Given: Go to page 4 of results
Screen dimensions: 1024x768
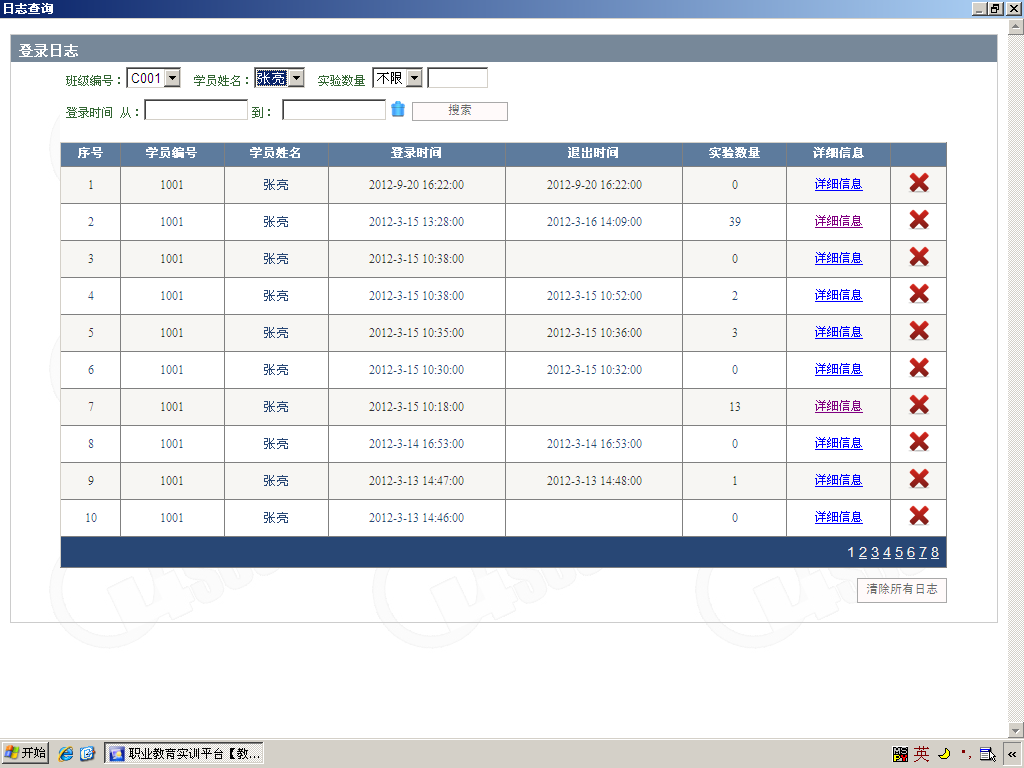Looking at the screenshot, I should 887,552.
